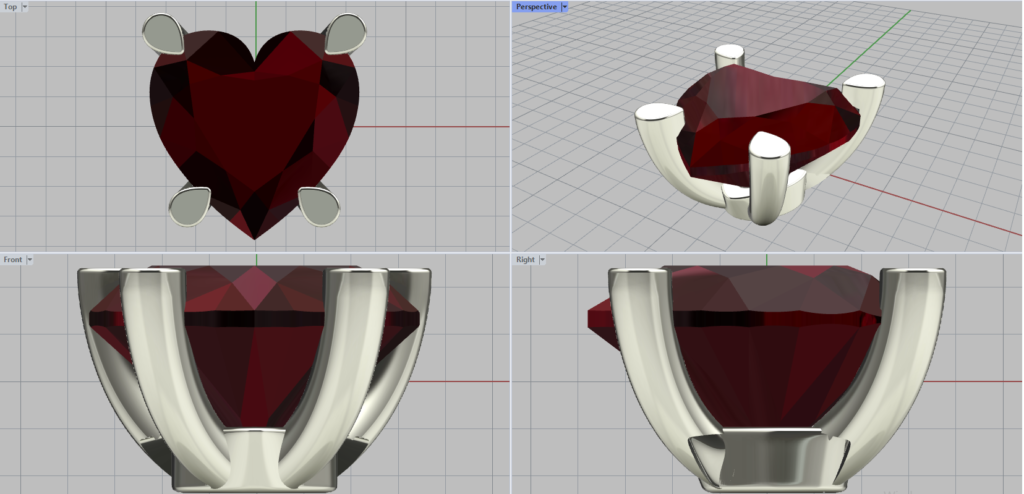Select the Front viewport title label
Image resolution: width=1024 pixels, height=494 pixels.
(12, 259)
